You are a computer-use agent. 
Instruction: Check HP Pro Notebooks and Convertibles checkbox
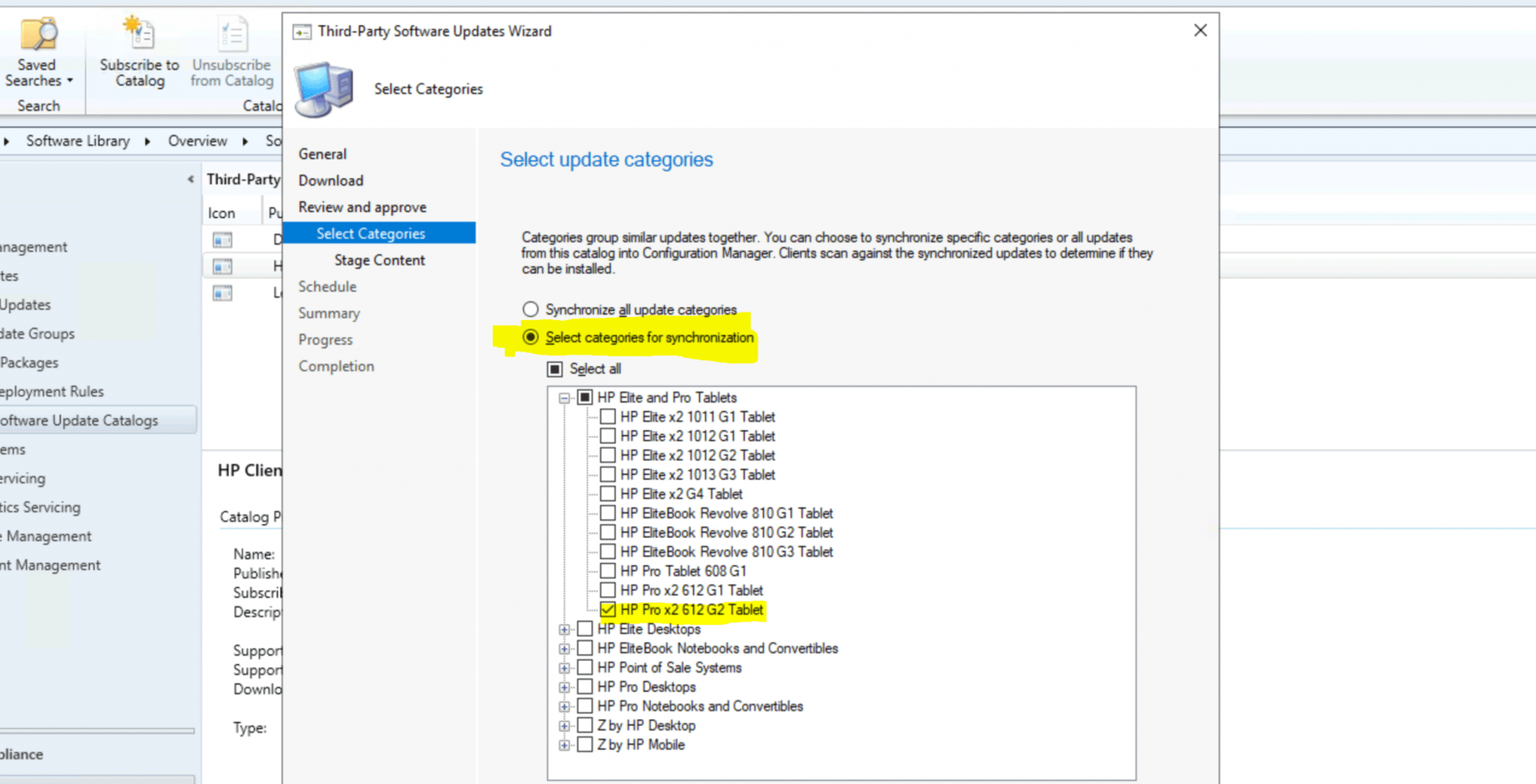click(x=585, y=706)
